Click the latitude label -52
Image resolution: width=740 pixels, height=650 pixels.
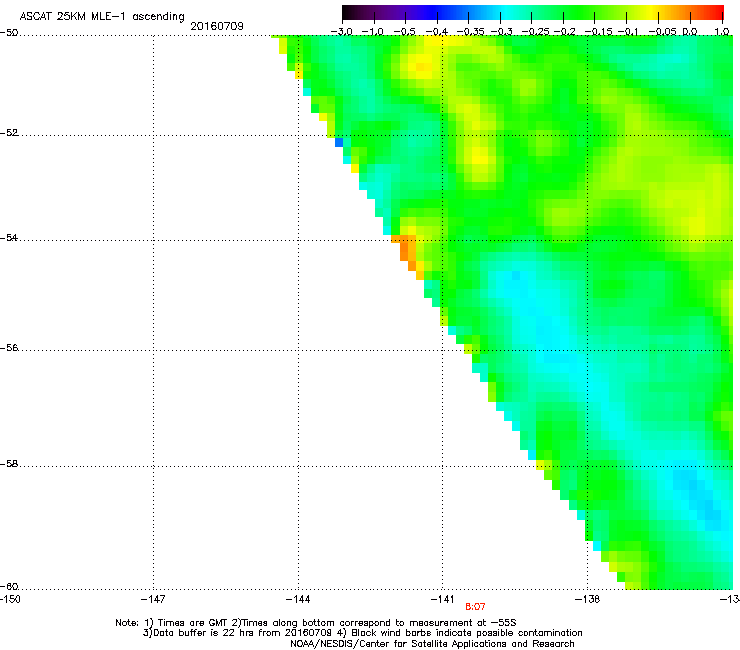click(x=9, y=133)
